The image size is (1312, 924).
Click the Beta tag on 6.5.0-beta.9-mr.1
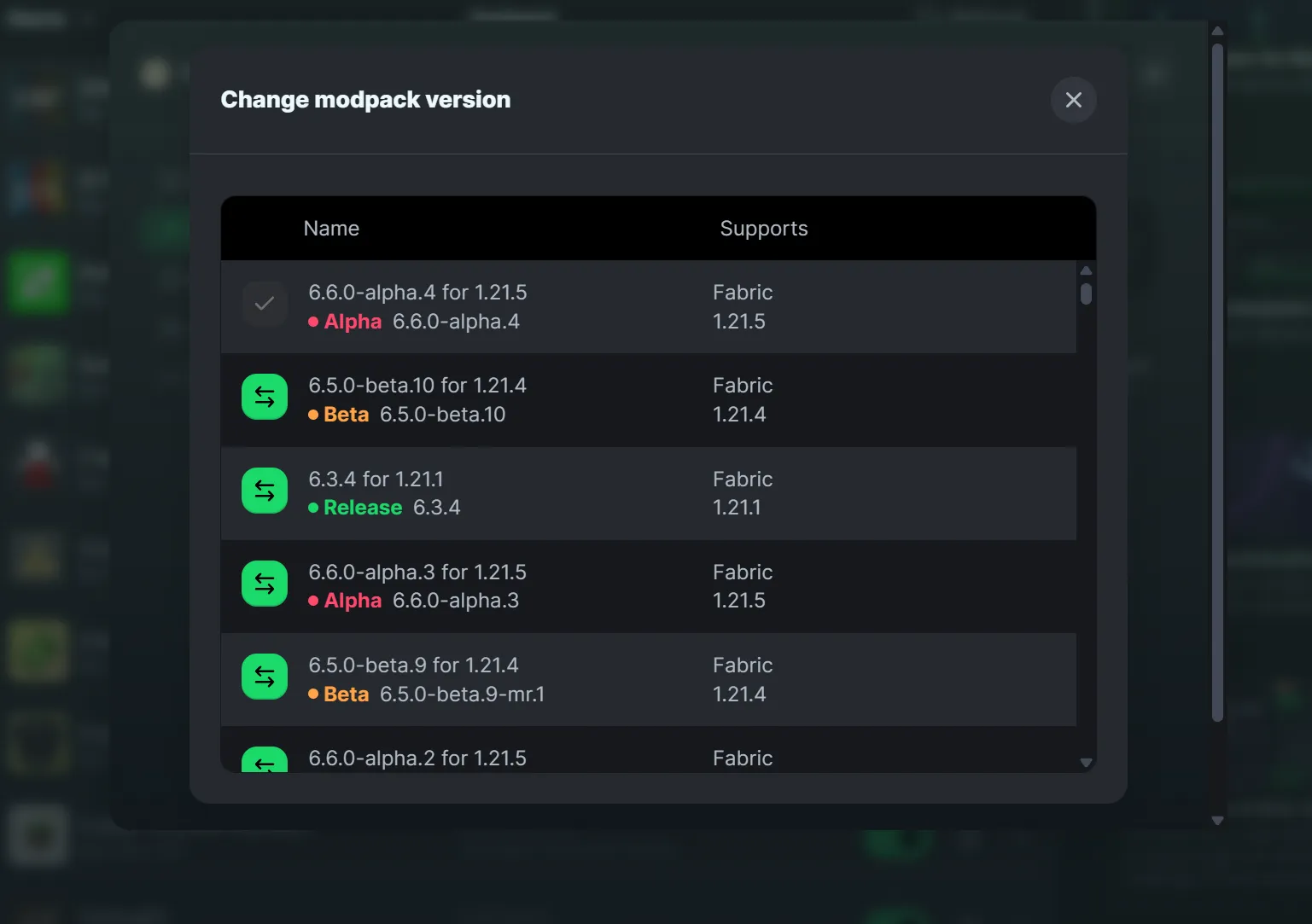[x=346, y=694]
